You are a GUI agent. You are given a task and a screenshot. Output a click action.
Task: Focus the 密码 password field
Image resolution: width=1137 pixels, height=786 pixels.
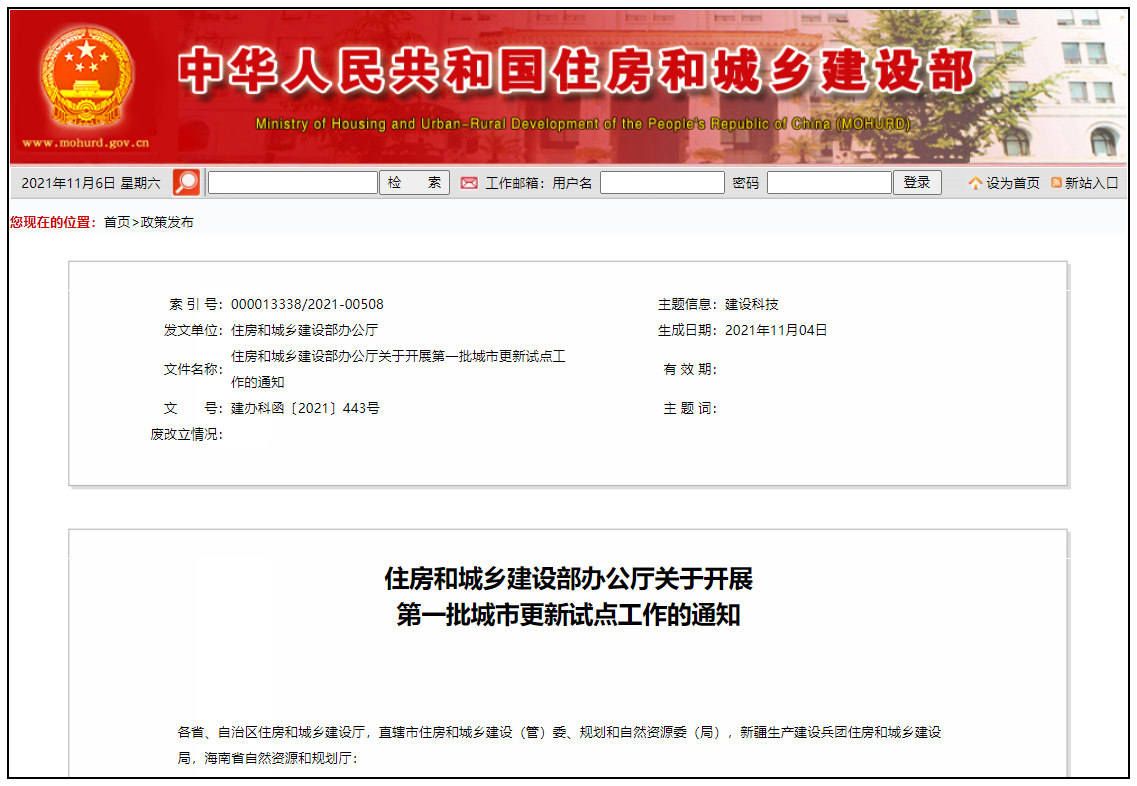click(x=829, y=182)
